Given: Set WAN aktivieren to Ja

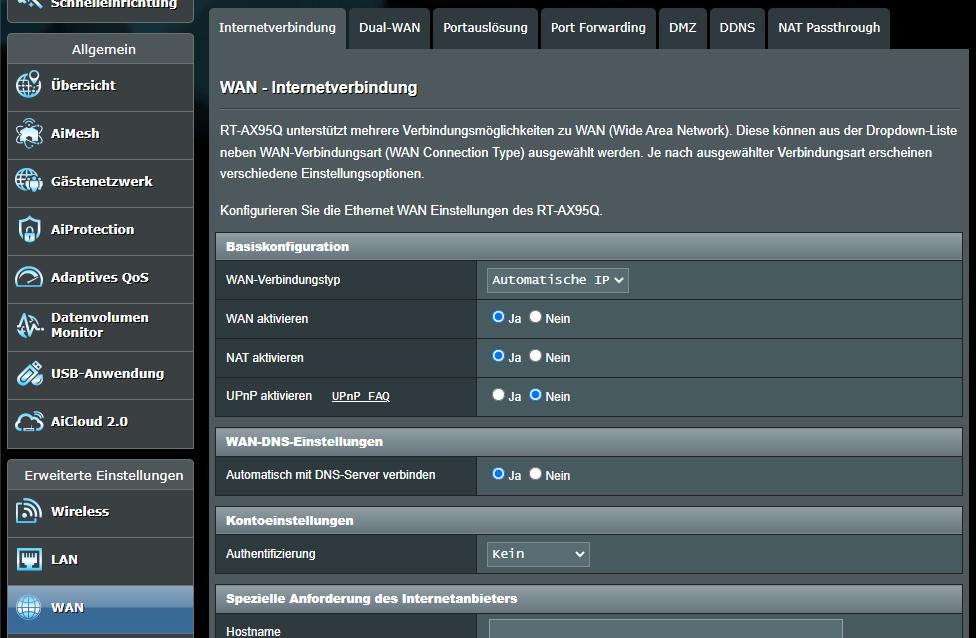Looking at the screenshot, I should tap(498, 317).
